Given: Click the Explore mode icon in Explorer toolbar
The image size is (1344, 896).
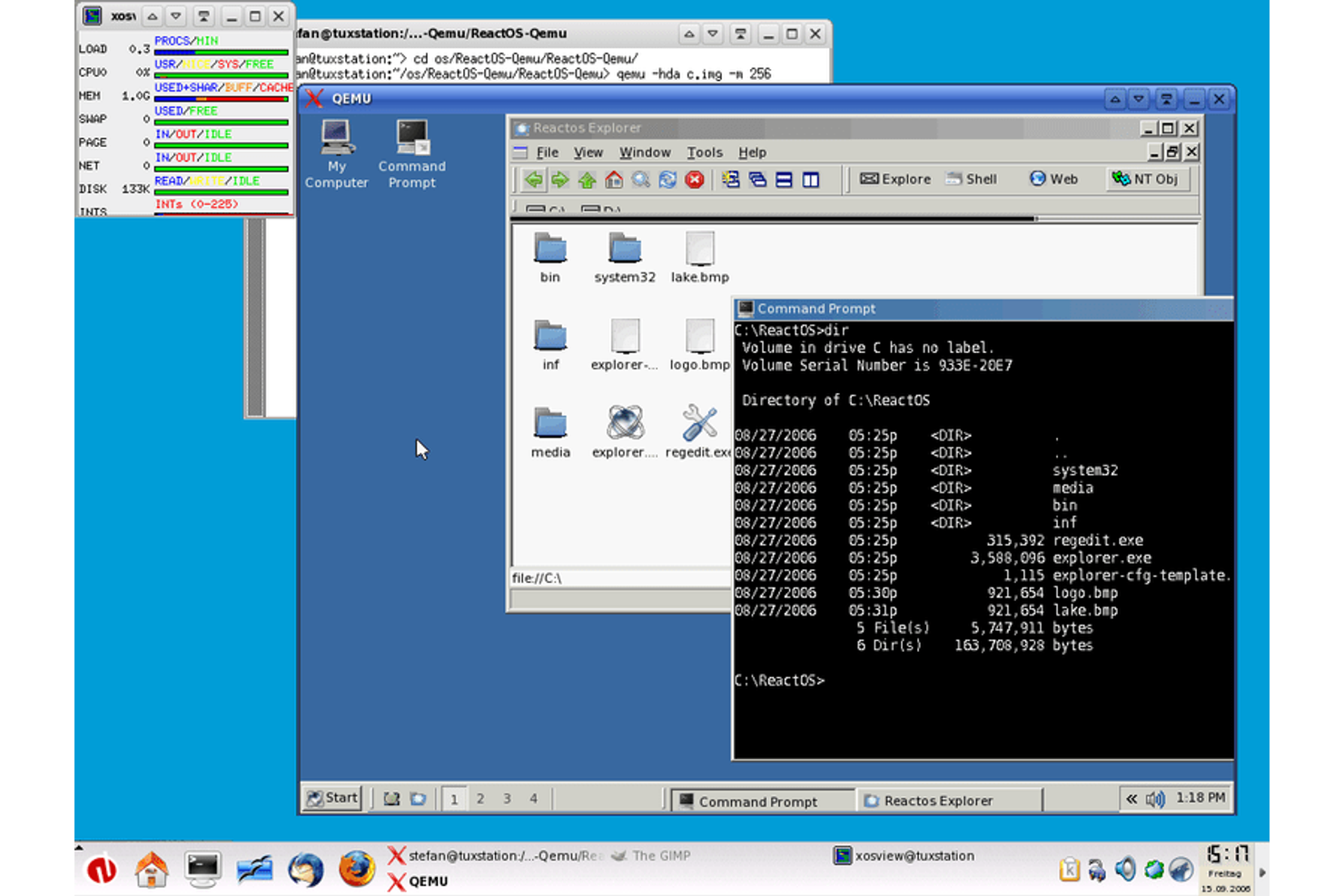Looking at the screenshot, I should click(x=894, y=179).
